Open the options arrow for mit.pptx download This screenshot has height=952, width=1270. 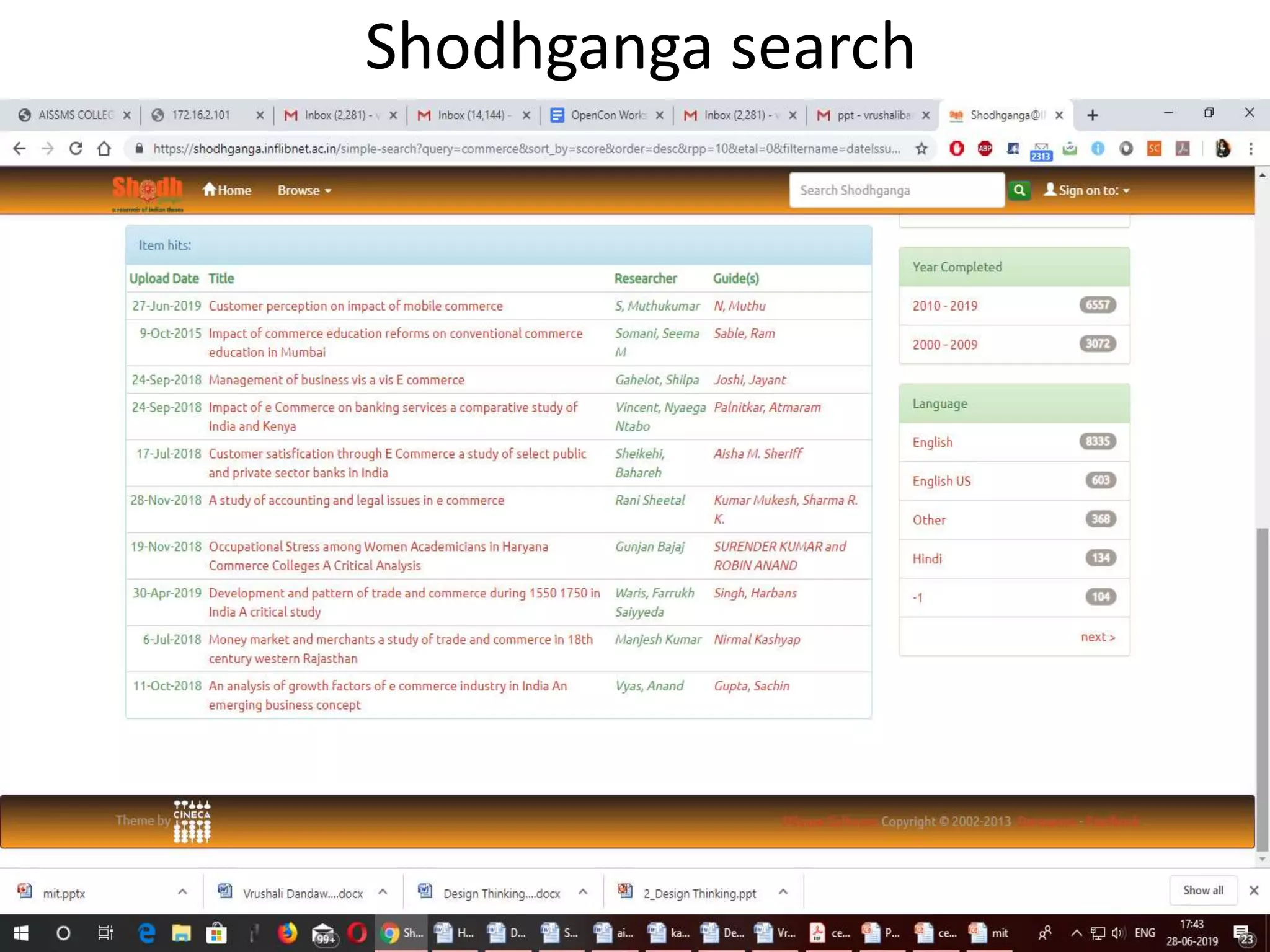(x=182, y=891)
